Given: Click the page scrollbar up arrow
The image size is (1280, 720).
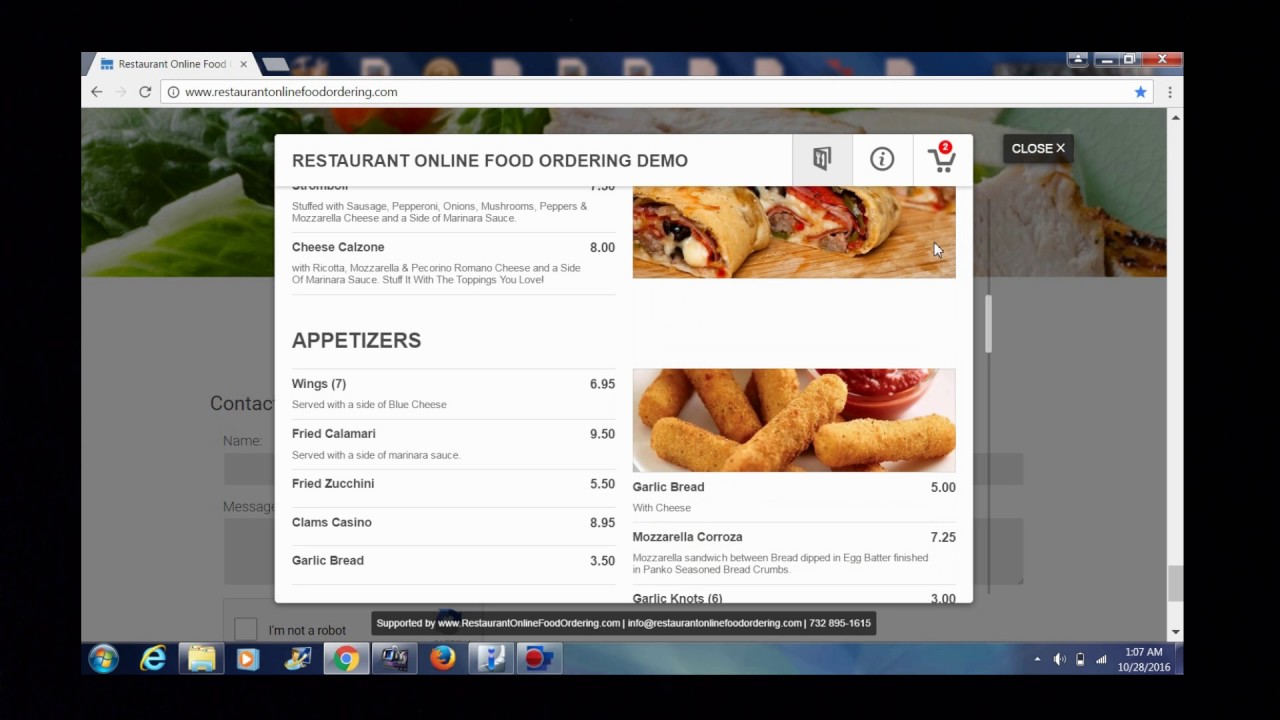Looking at the screenshot, I should click(x=1175, y=117).
